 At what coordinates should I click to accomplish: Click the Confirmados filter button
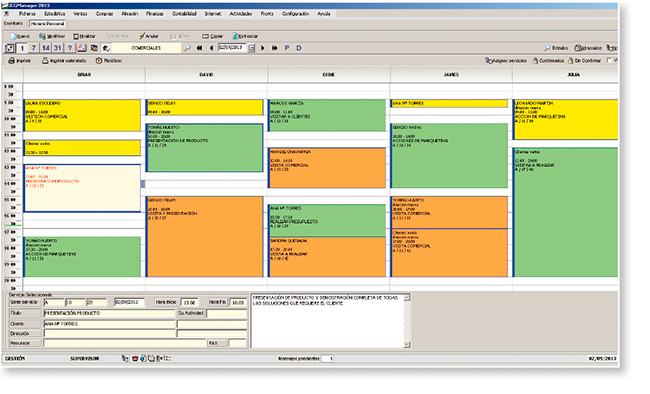tap(548, 61)
